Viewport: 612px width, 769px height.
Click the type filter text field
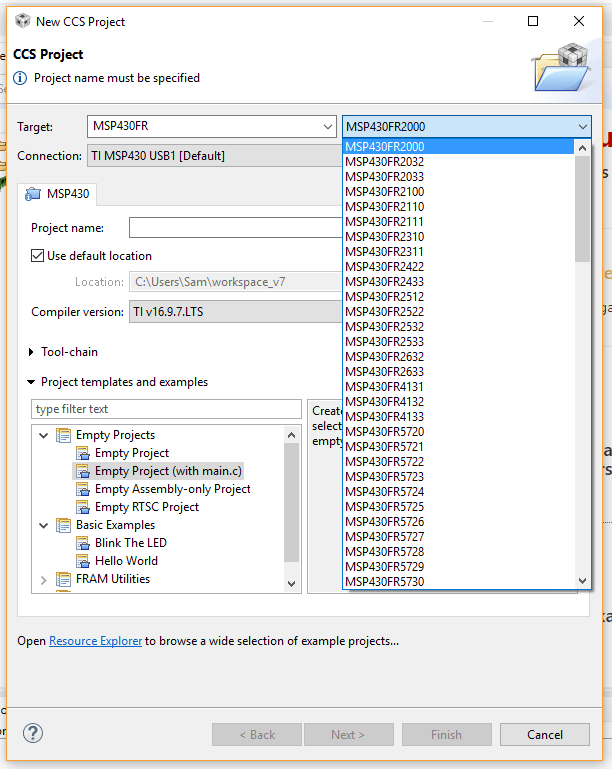point(166,409)
